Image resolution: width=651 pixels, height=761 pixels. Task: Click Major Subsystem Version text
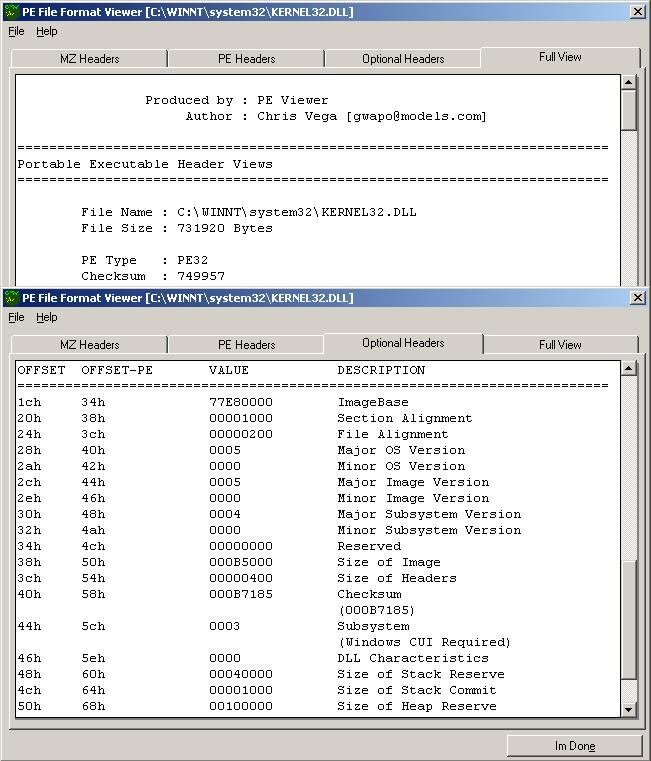pyautogui.click(x=429, y=514)
